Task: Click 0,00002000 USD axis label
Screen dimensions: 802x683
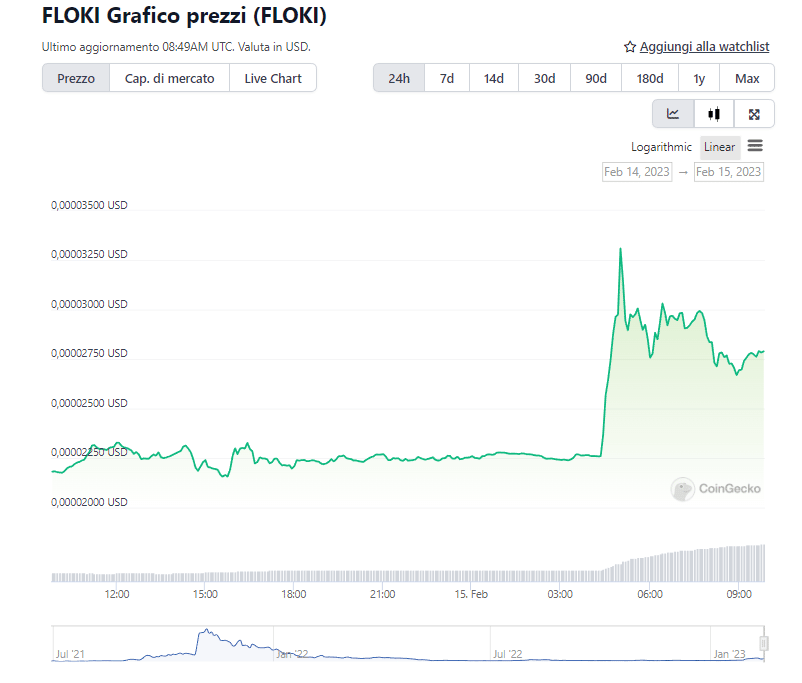Action: 89,502
